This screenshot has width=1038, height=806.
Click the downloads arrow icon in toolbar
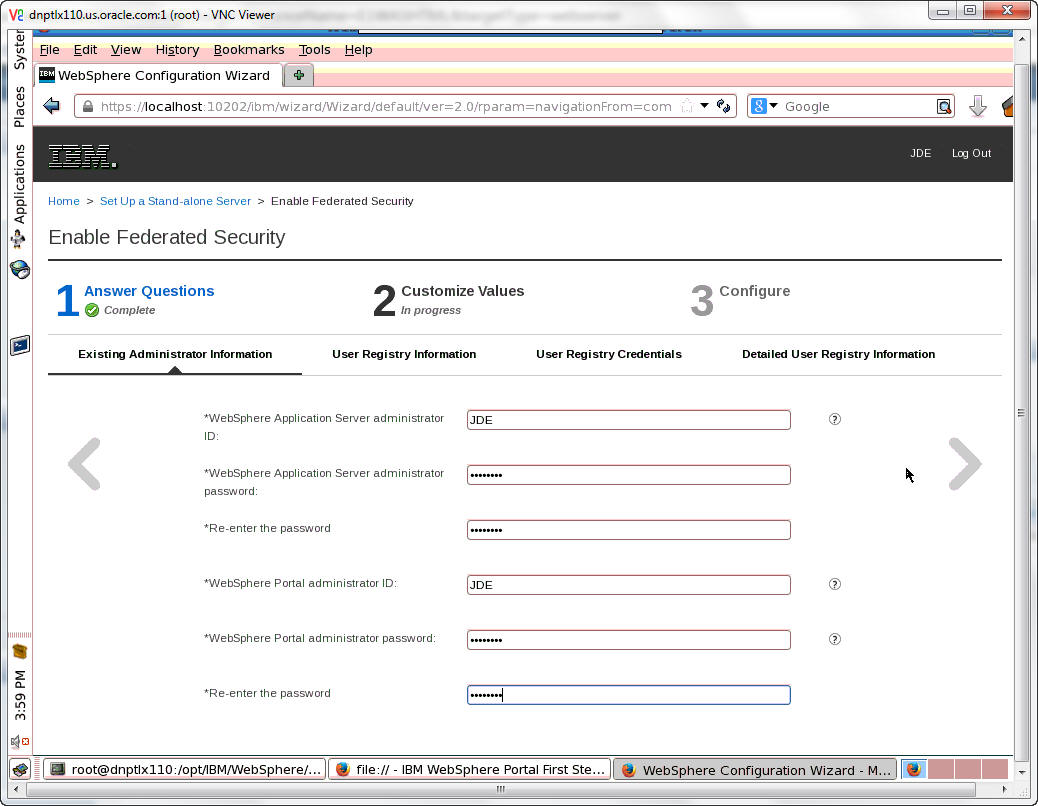click(x=977, y=107)
